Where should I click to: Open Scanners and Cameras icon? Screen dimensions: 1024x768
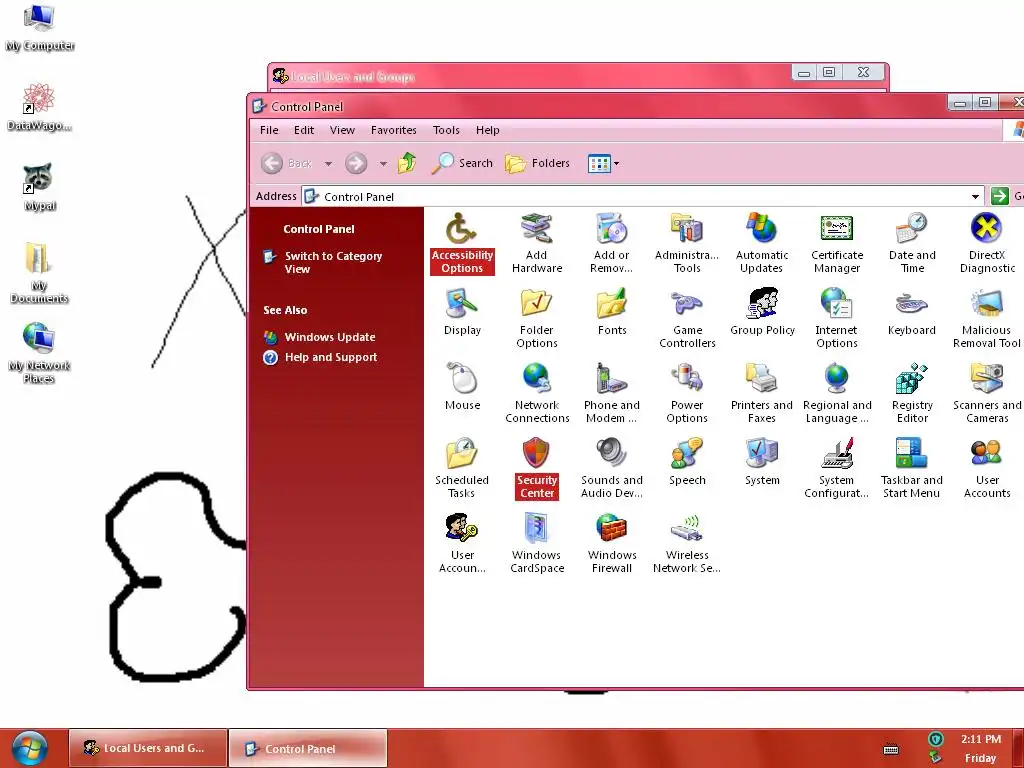(x=987, y=393)
